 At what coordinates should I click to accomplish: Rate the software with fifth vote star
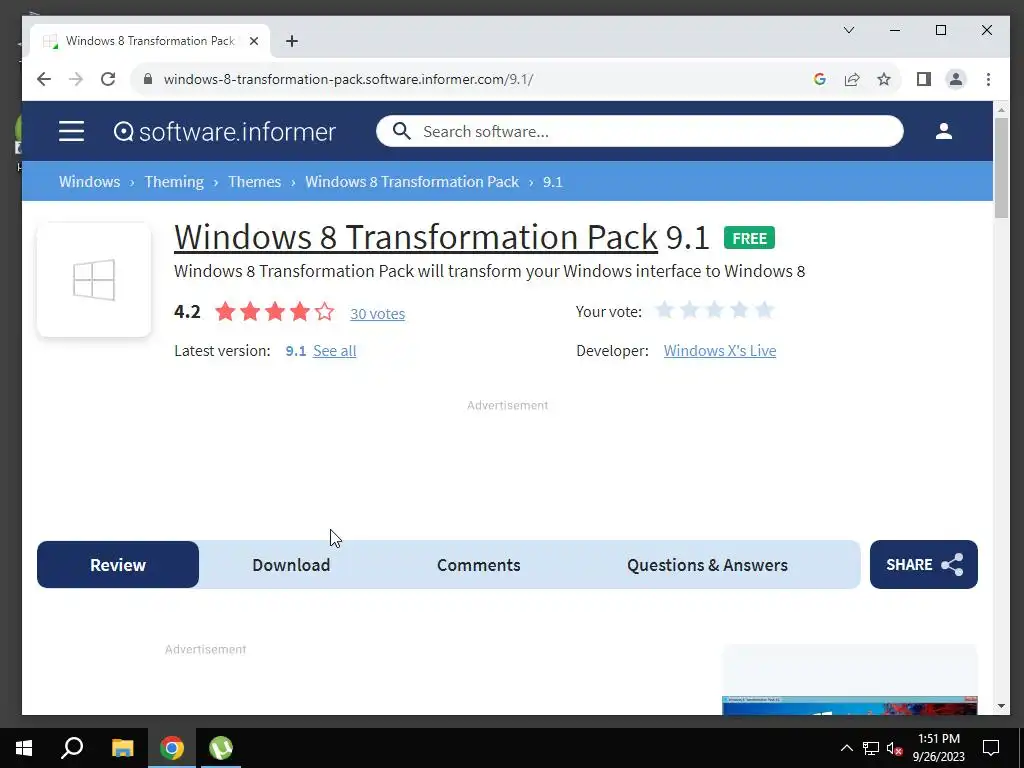pos(764,310)
